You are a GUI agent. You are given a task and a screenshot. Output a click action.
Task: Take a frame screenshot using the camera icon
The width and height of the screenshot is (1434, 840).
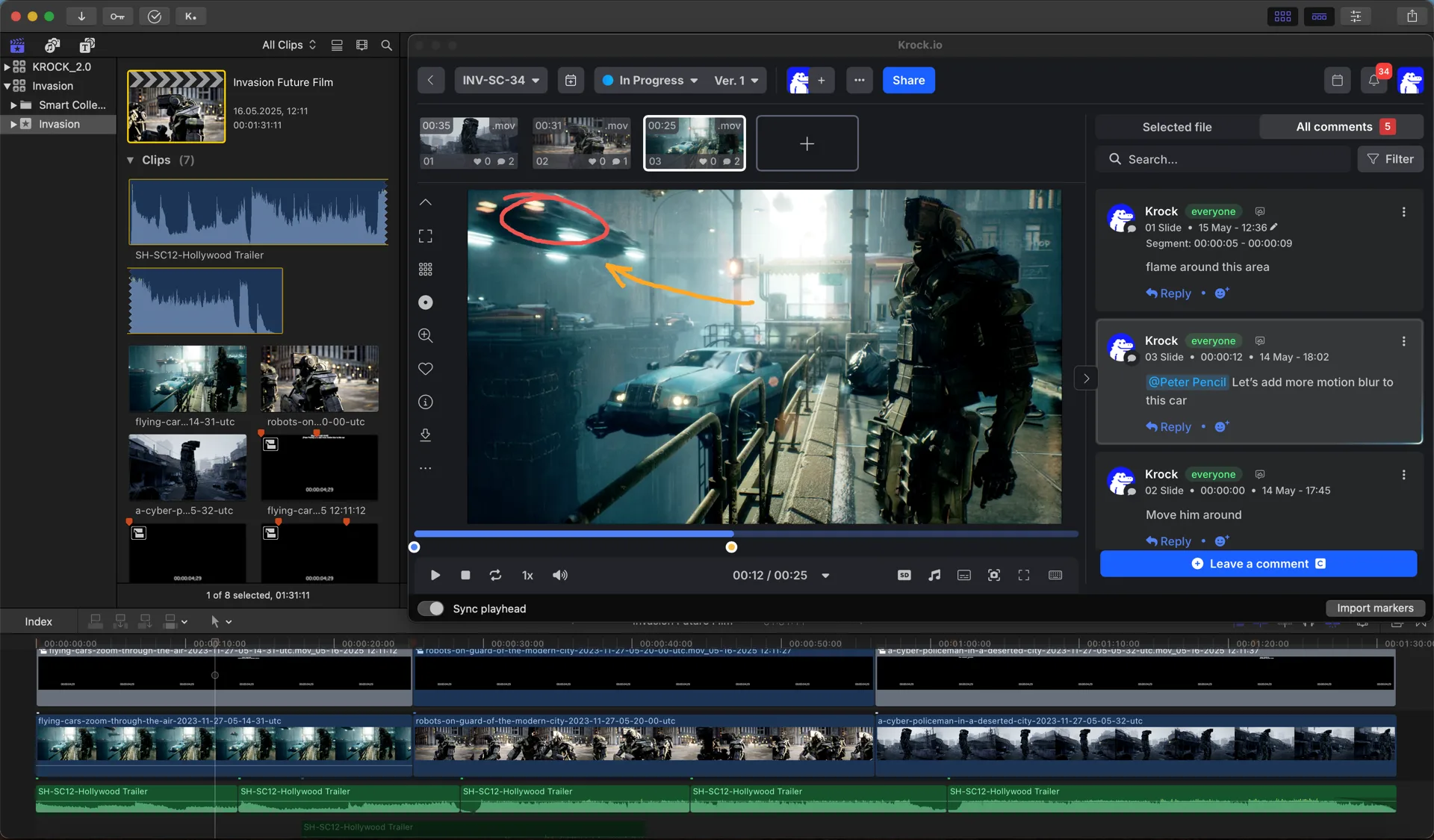click(993, 575)
